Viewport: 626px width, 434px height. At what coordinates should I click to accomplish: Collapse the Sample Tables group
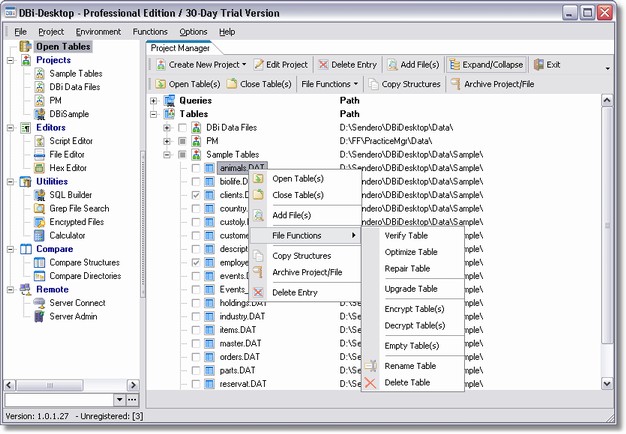167,155
